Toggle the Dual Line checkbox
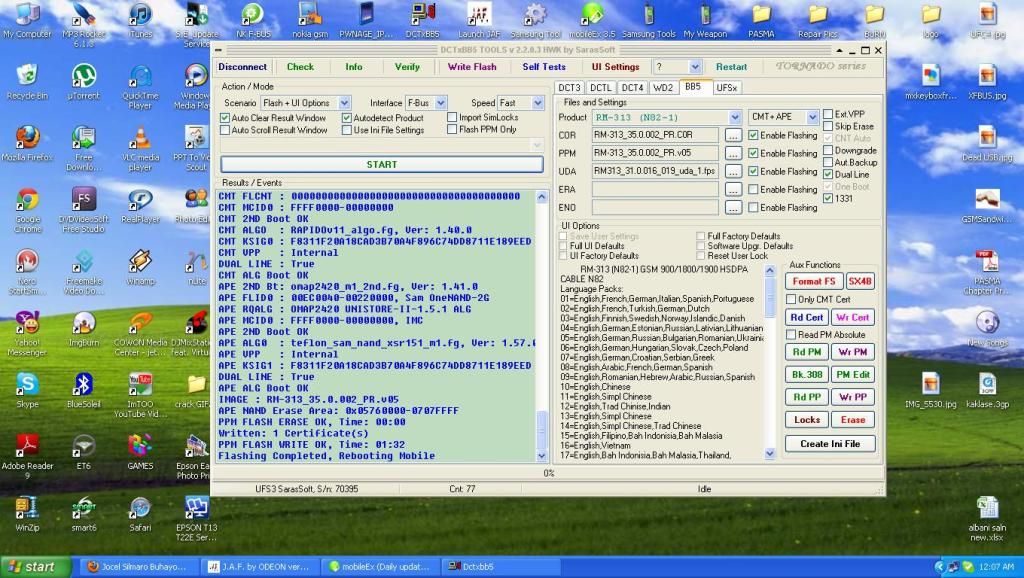The height and width of the screenshot is (578, 1024). click(827, 175)
